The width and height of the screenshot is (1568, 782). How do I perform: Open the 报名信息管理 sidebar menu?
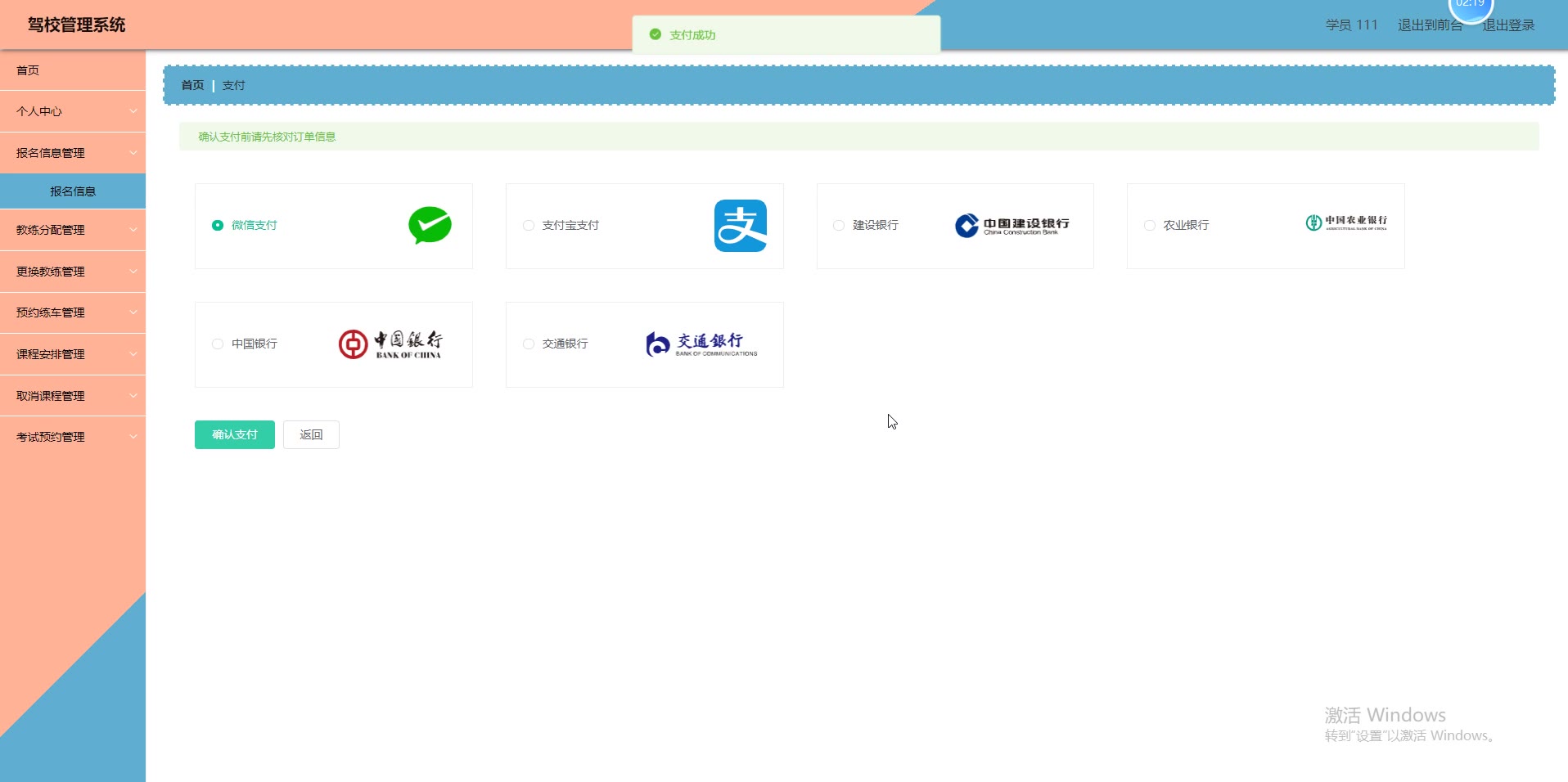73,153
